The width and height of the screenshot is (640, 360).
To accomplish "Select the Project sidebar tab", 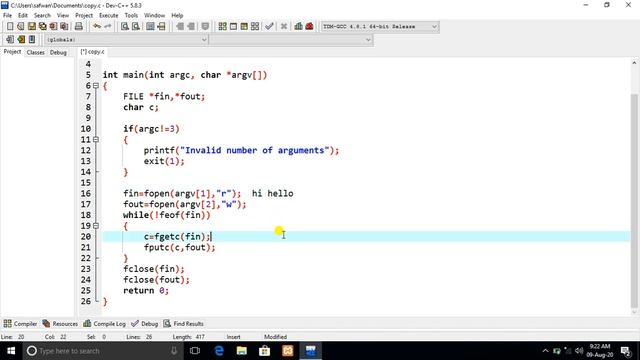I will coord(12,52).
